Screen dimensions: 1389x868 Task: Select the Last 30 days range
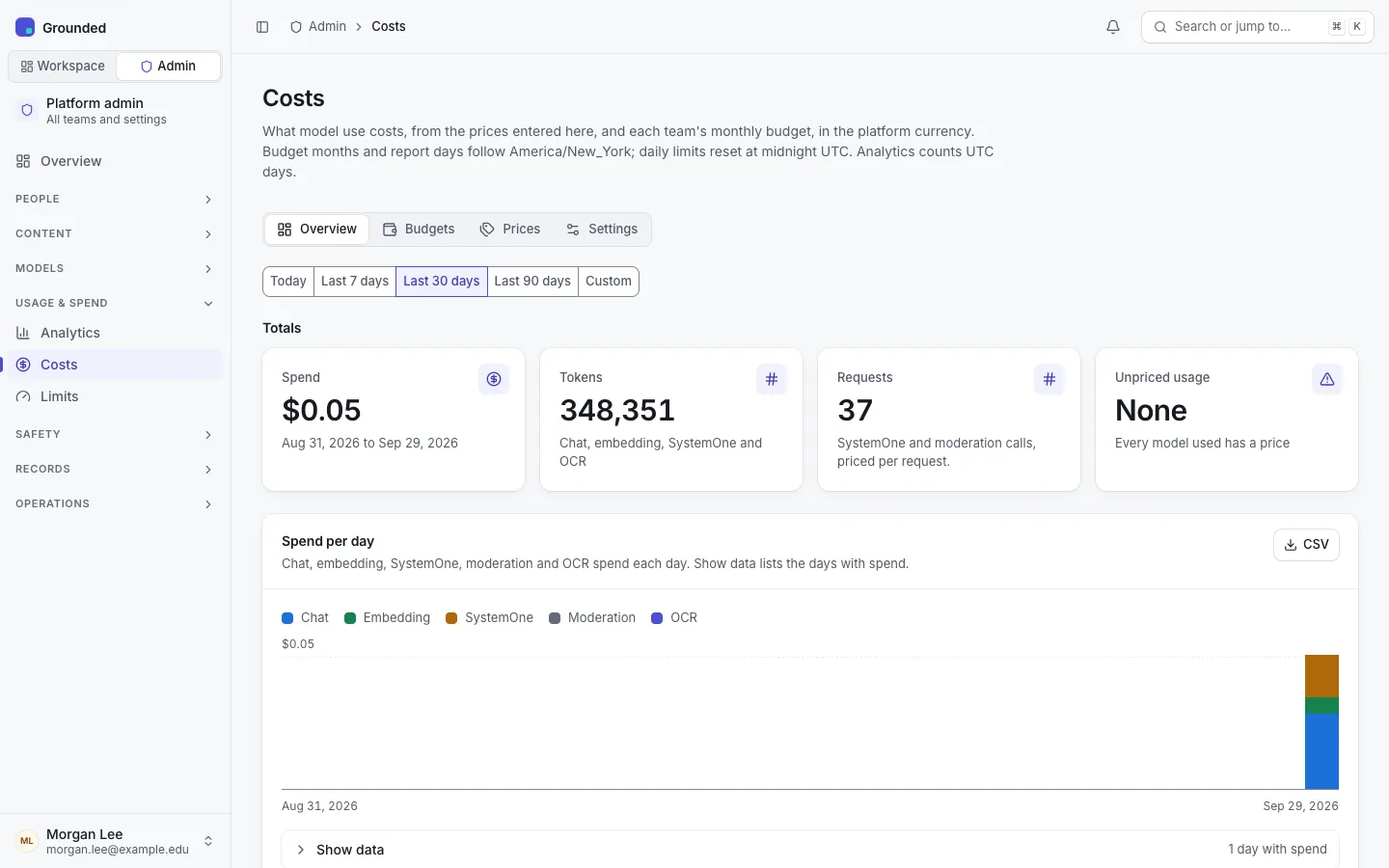[x=442, y=282]
